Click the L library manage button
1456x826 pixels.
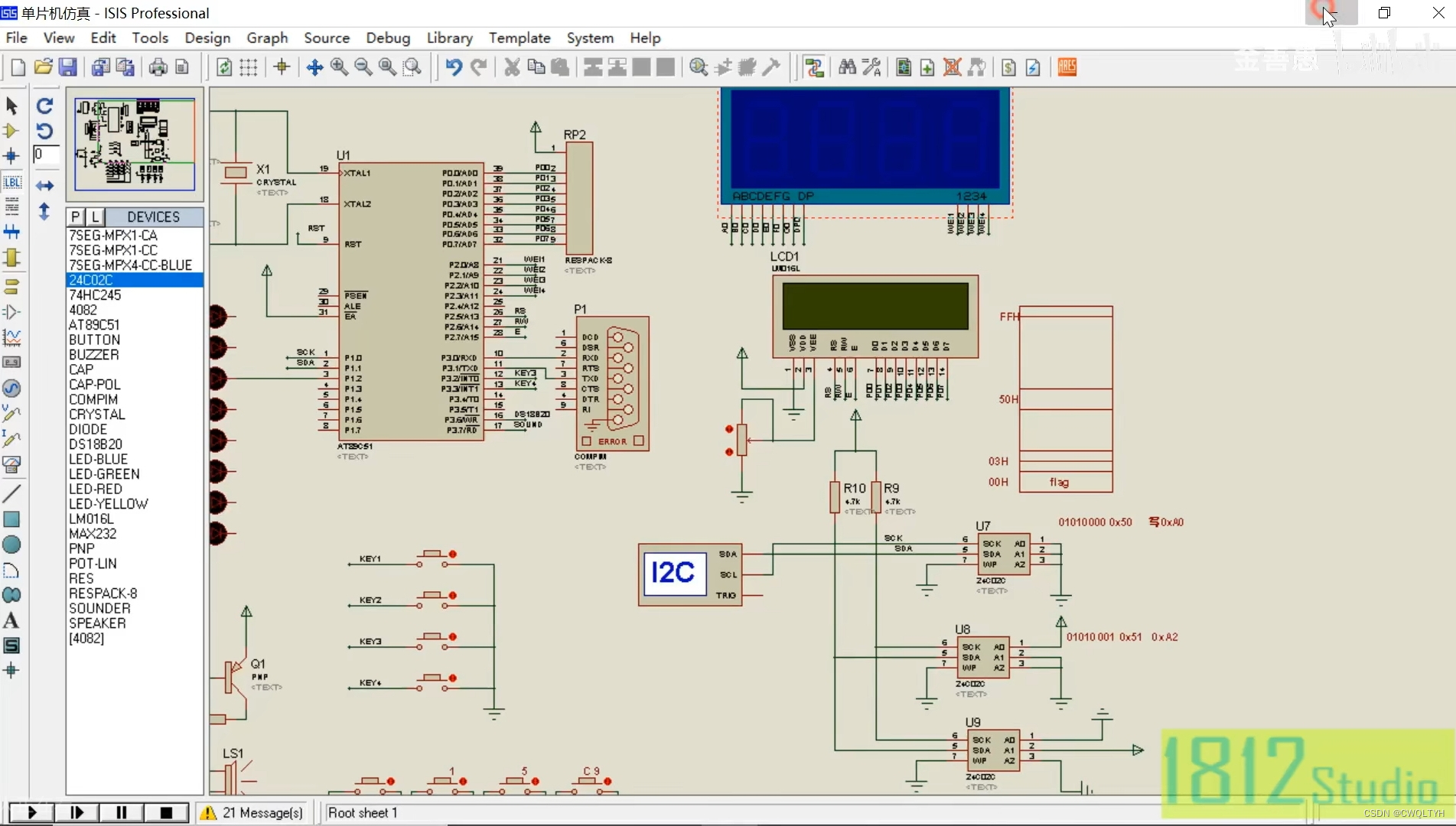pos(95,217)
